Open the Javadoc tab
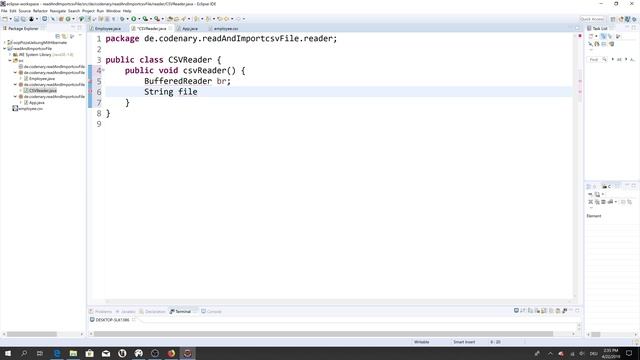The height and width of the screenshot is (360, 640). coord(128,311)
